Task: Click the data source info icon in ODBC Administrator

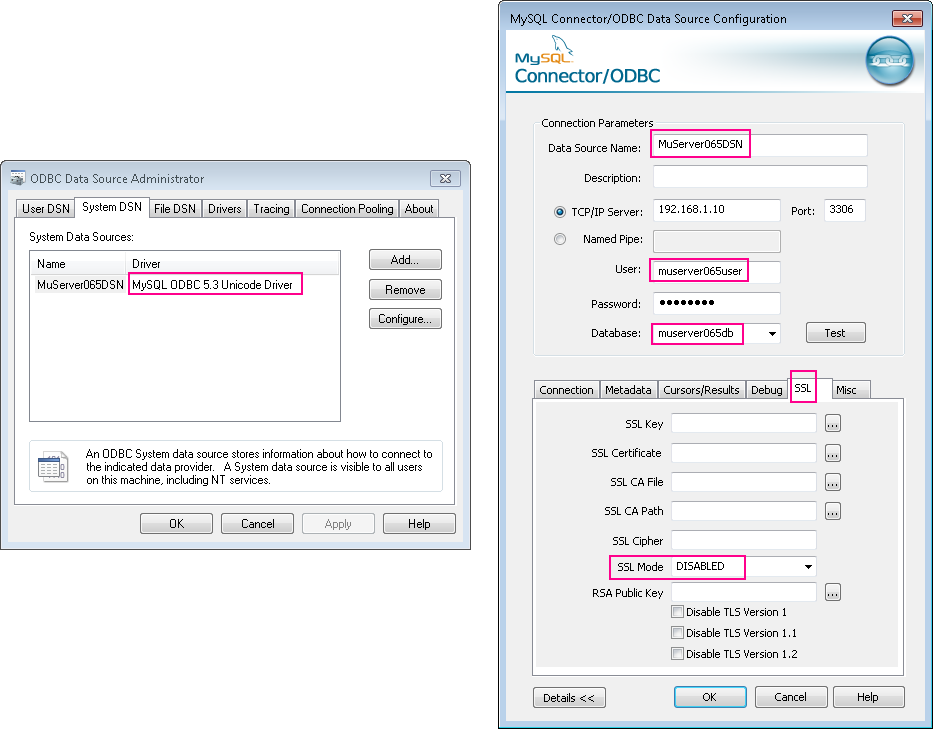Action: click(x=52, y=467)
